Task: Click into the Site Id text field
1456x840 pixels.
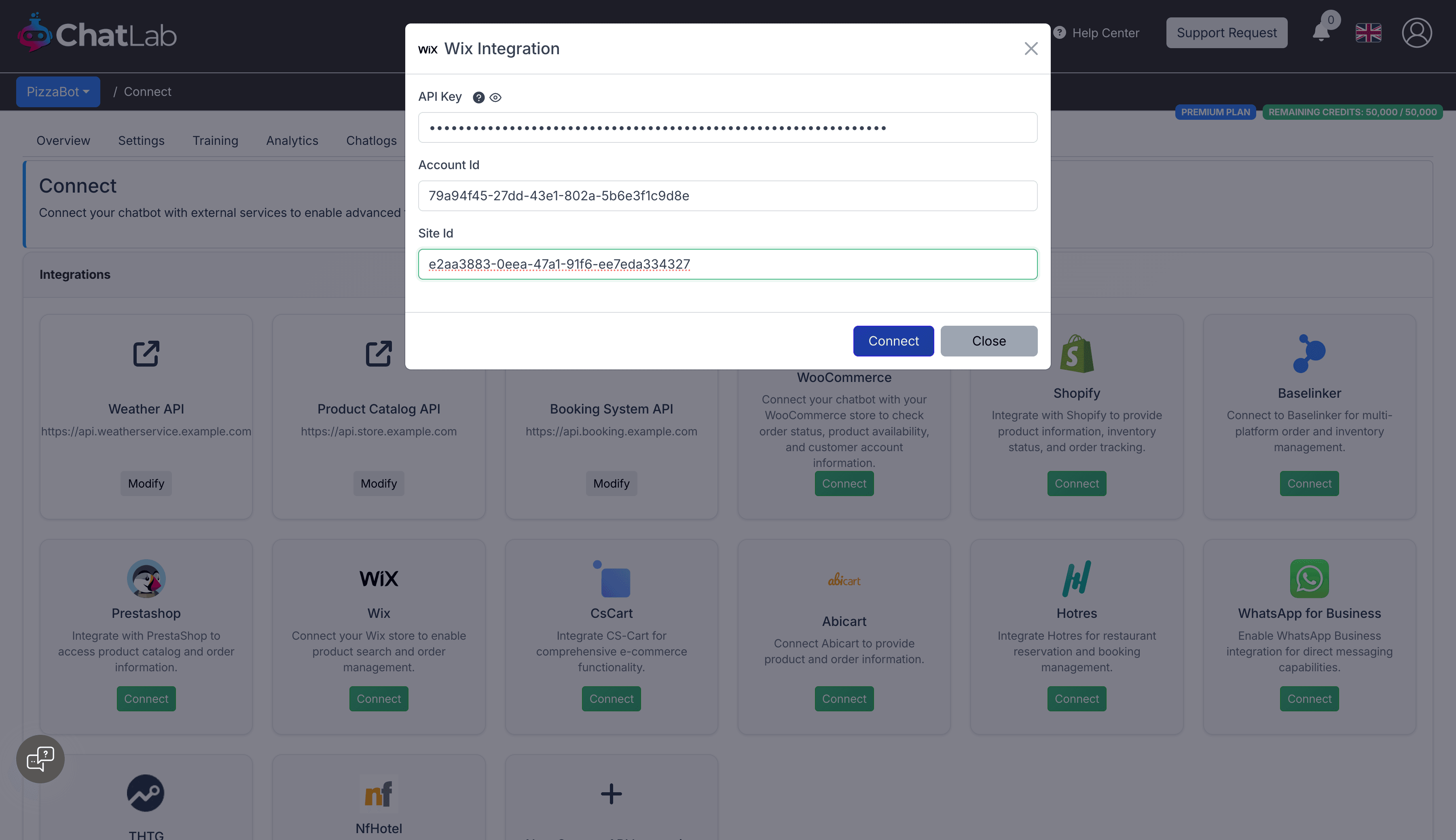Action: [x=727, y=264]
